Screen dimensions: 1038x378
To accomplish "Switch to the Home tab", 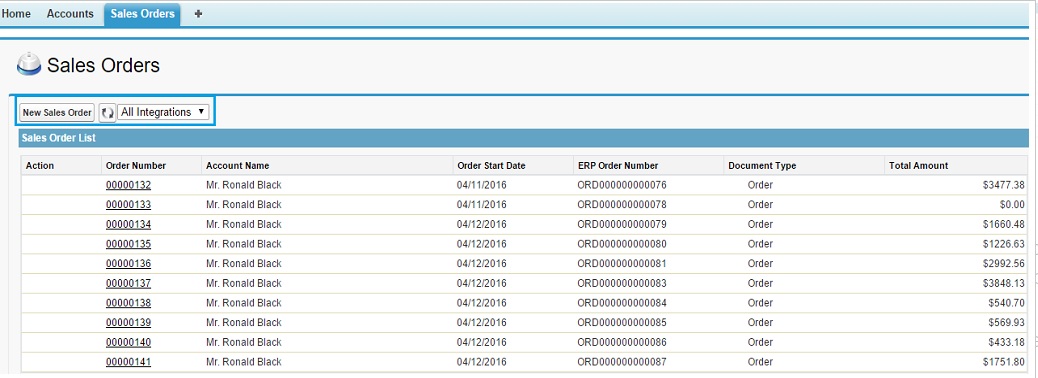I will tap(16, 13).
